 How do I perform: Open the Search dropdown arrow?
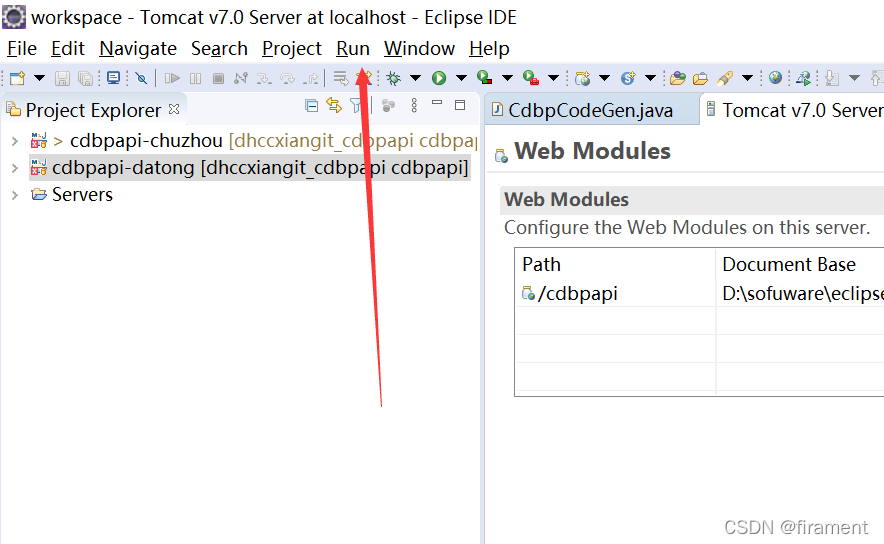748,78
